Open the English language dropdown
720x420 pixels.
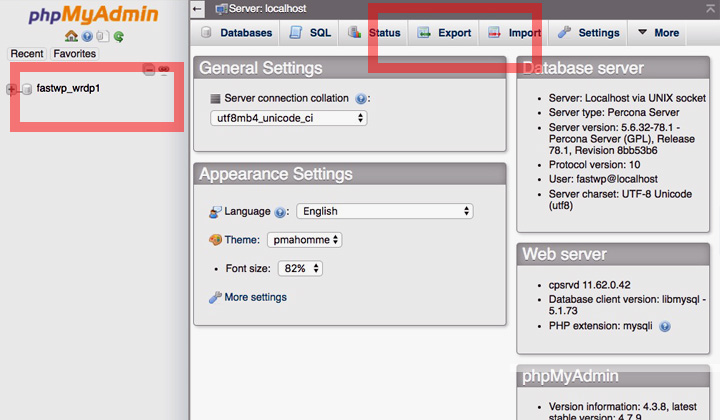point(385,211)
